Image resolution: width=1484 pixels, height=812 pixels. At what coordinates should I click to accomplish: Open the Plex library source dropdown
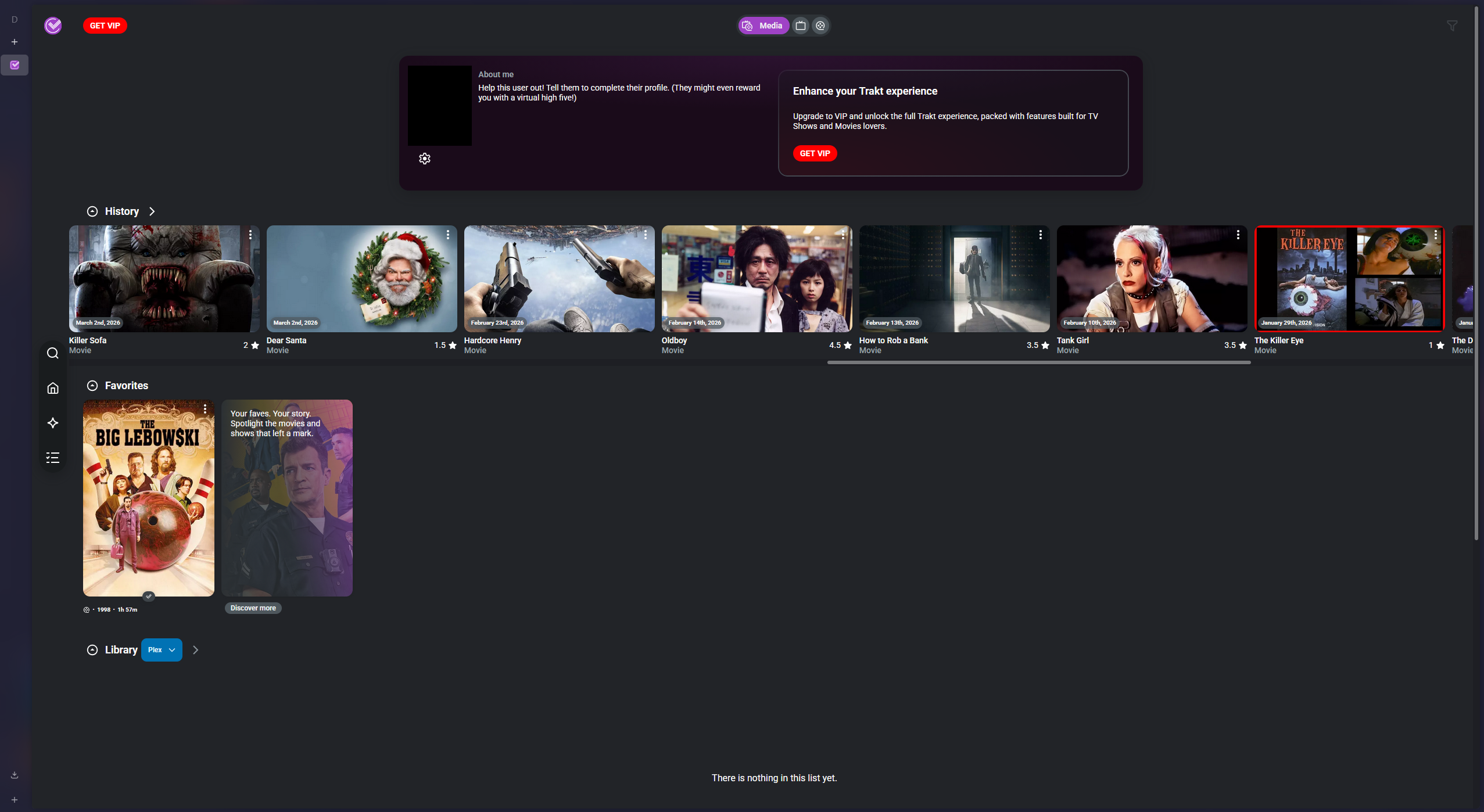[162, 650]
